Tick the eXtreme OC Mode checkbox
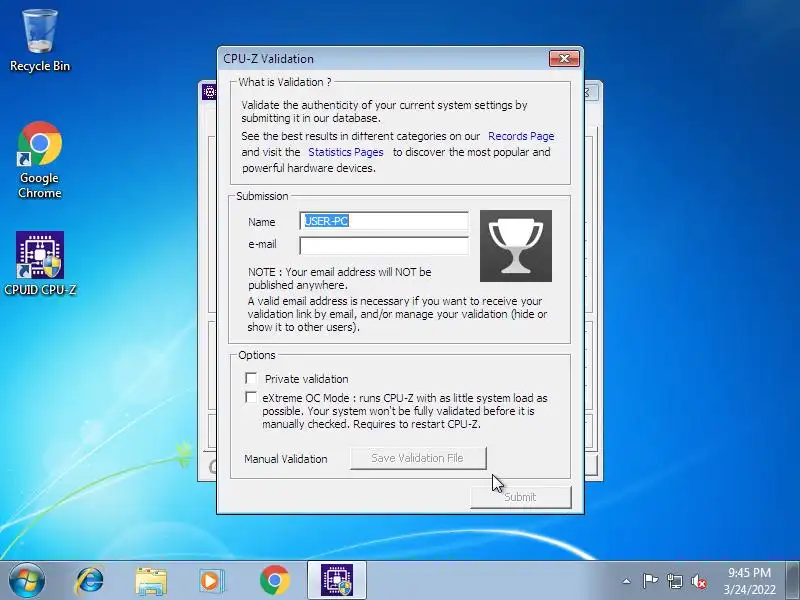Viewport: 800px width, 600px height. point(251,397)
